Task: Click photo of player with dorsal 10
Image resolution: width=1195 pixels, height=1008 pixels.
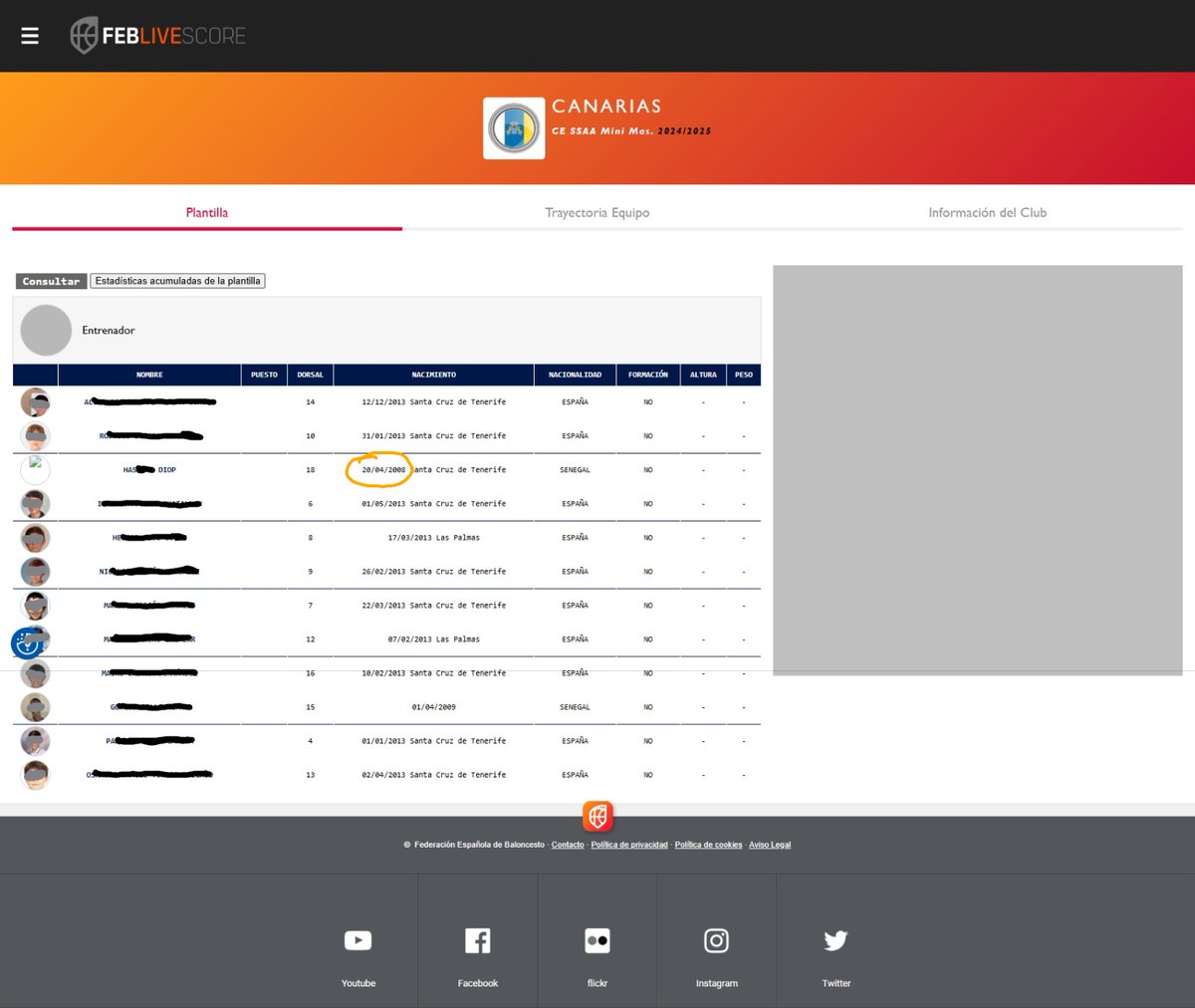Action: tap(36, 436)
